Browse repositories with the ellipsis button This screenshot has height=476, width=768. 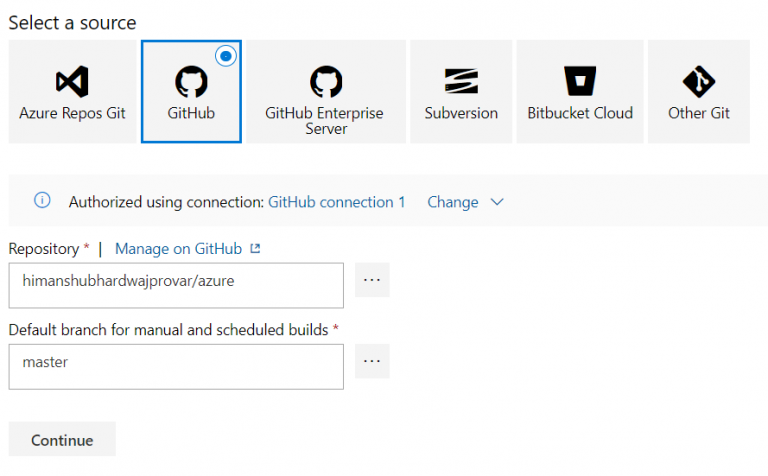372,281
